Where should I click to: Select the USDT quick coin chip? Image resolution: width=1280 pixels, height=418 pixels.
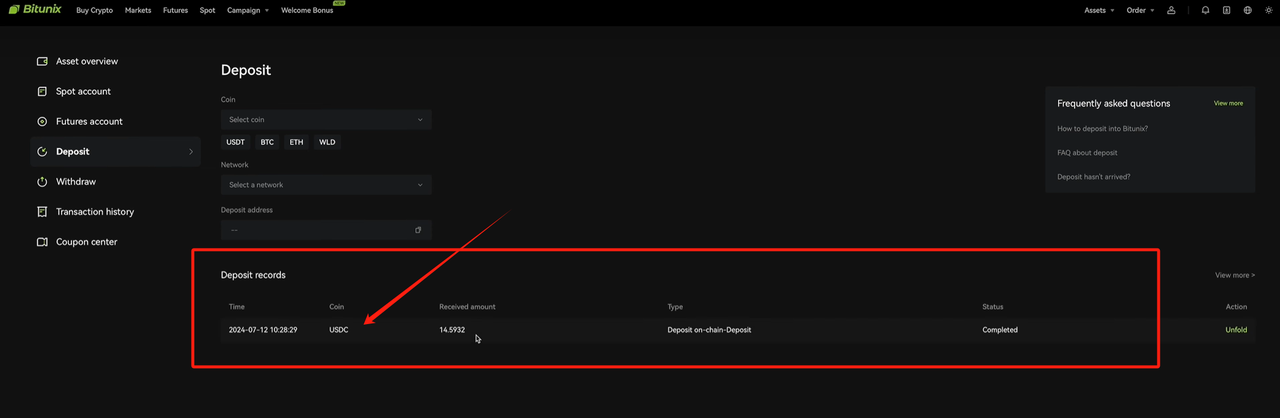pos(235,142)
